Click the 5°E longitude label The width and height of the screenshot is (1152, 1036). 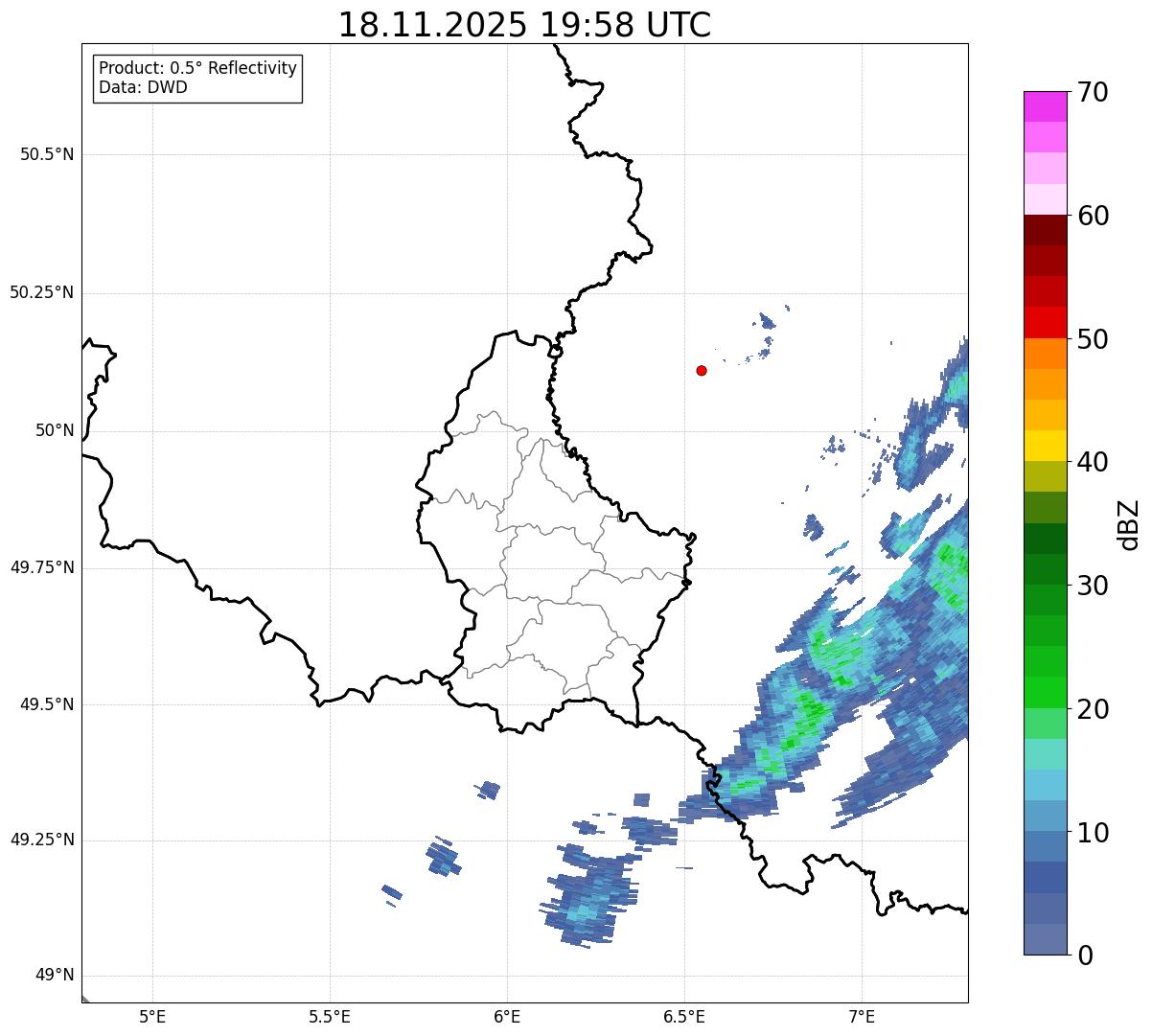152,1016
